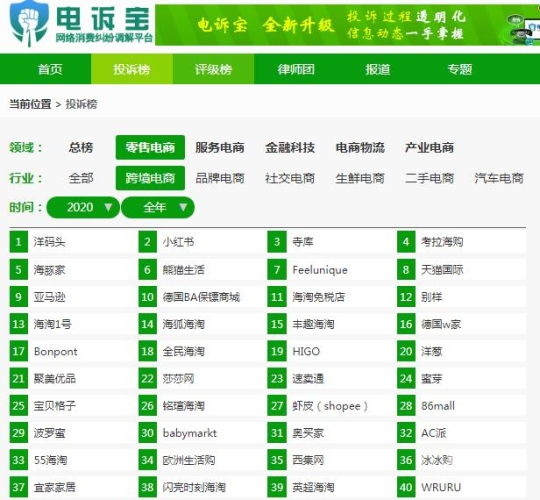Click 奥买家 in the ranking

(308, 433)
